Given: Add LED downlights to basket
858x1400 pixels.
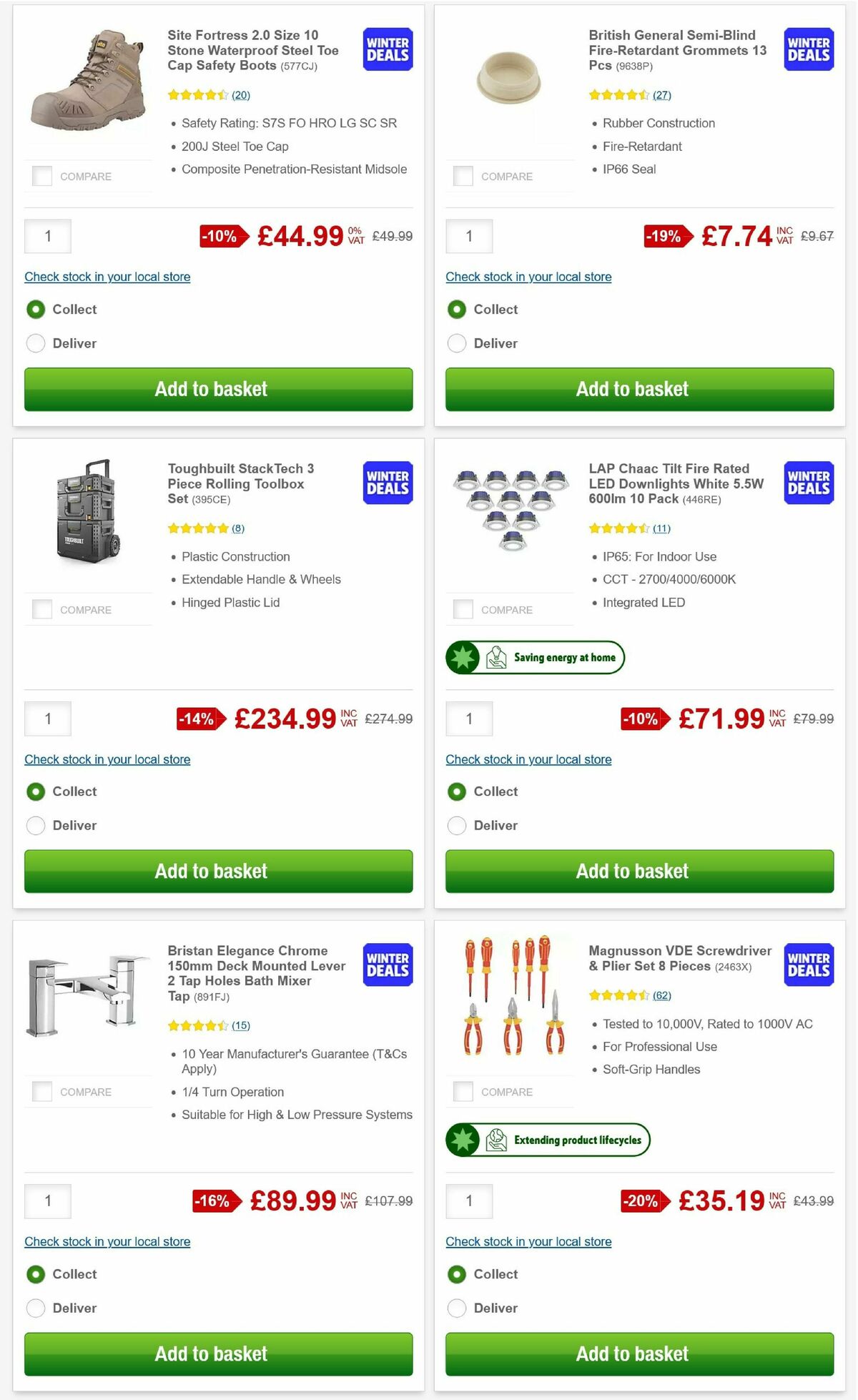Looking at the screenshot, I should point(638,871).
